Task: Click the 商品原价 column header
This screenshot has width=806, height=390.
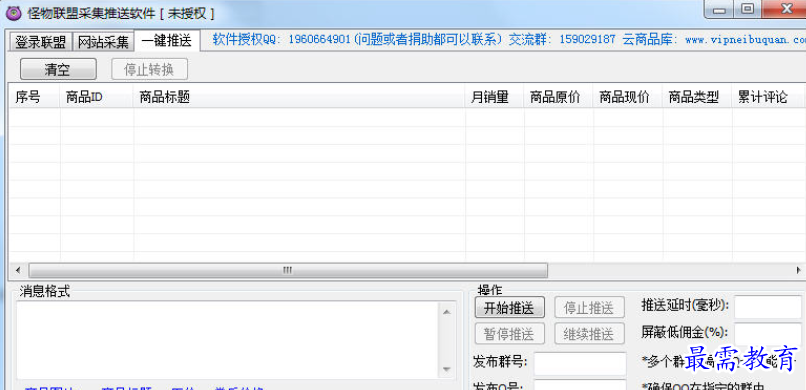Action: (559, 97)
